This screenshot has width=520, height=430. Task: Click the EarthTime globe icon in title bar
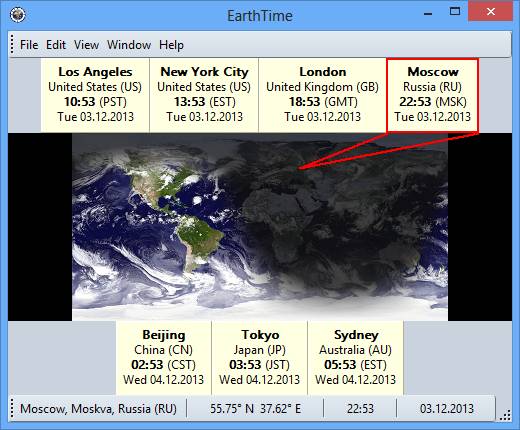click(x=17, y=15)
